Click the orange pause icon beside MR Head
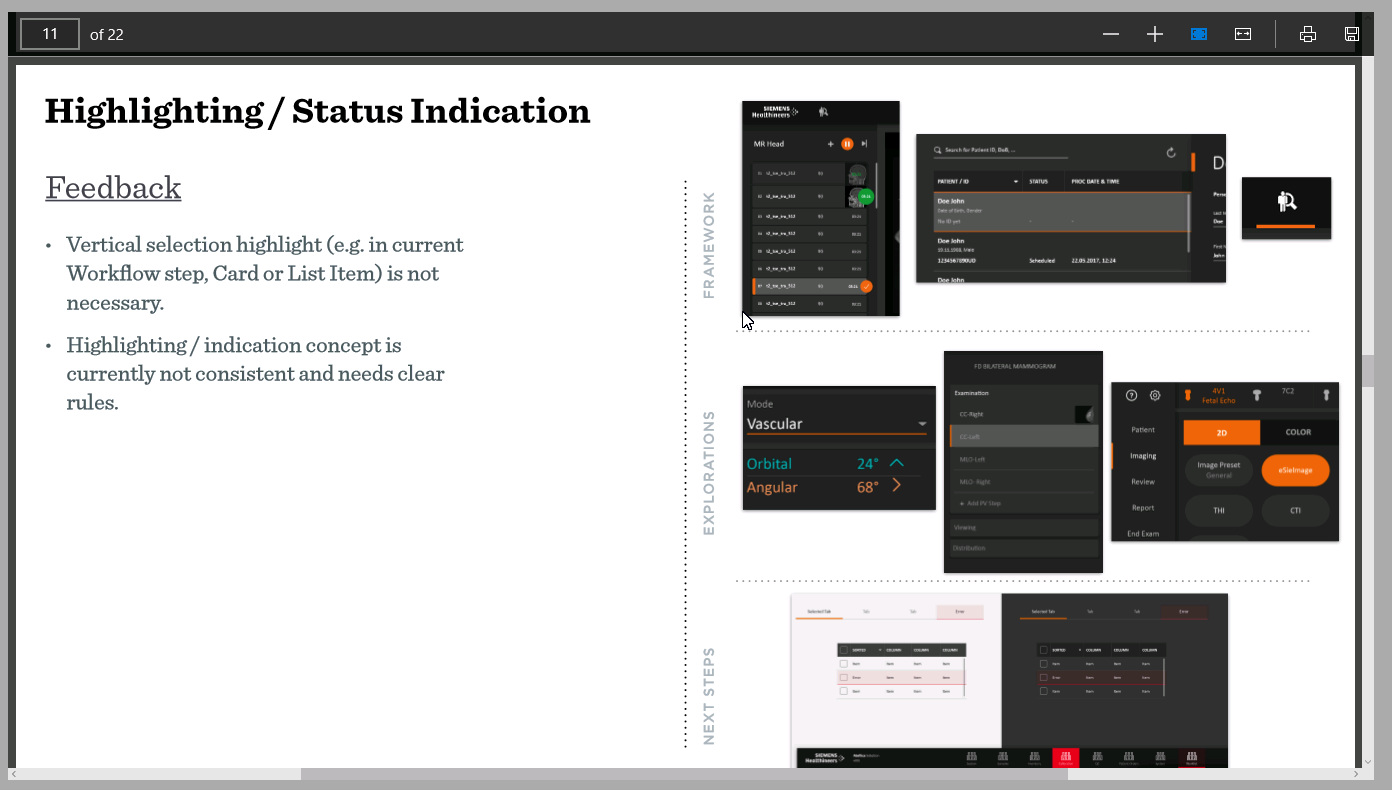This screenshot has height=790, width=1392. click(x=847, y=144)
